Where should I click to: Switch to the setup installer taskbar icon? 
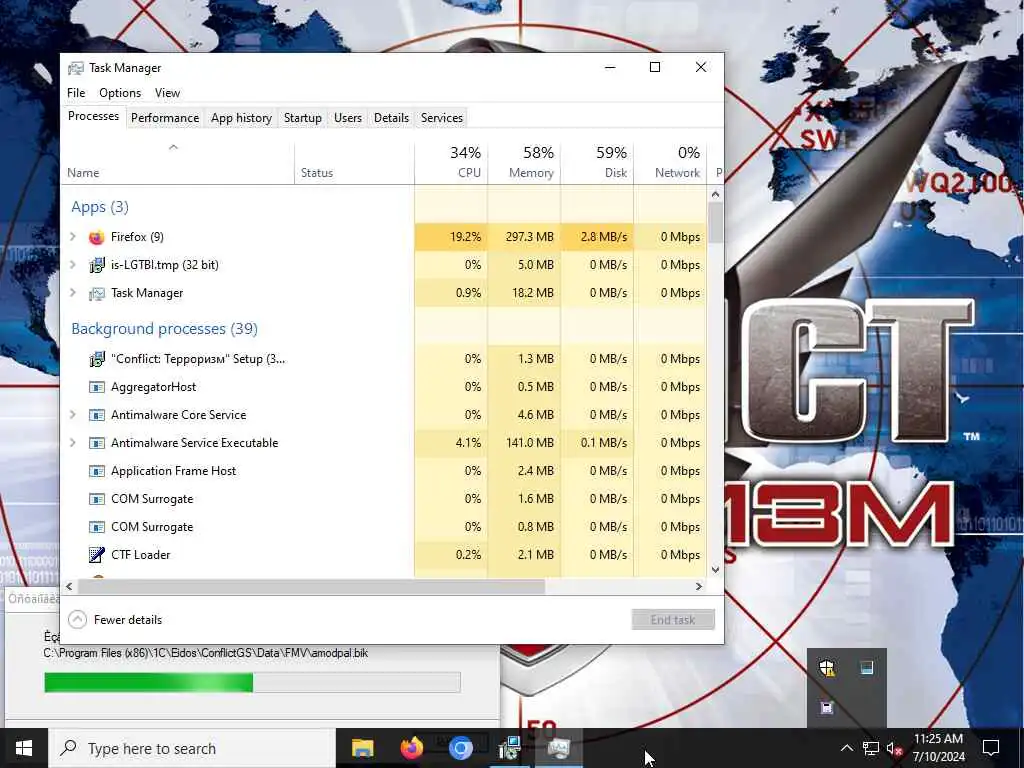pos(509,748)
